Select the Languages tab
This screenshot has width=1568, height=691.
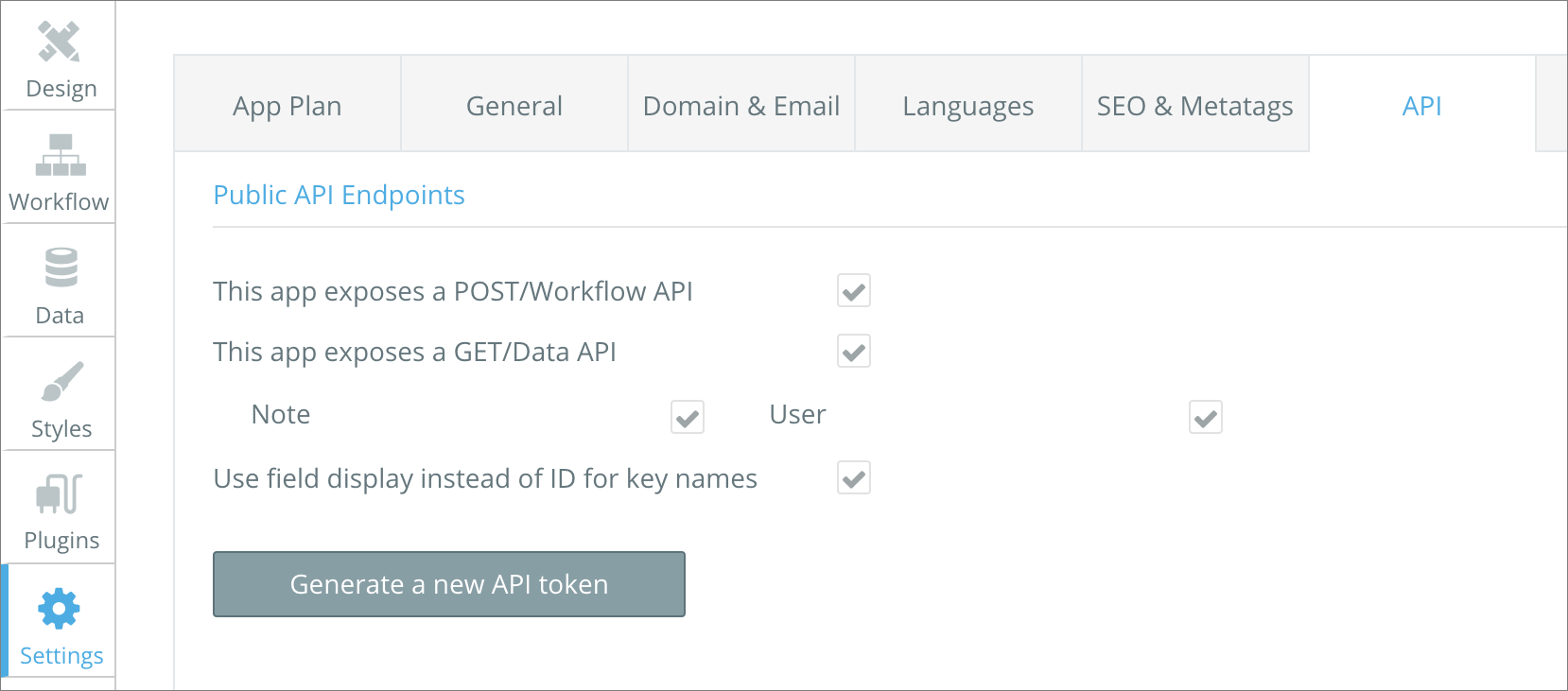[x=968, y=106]
